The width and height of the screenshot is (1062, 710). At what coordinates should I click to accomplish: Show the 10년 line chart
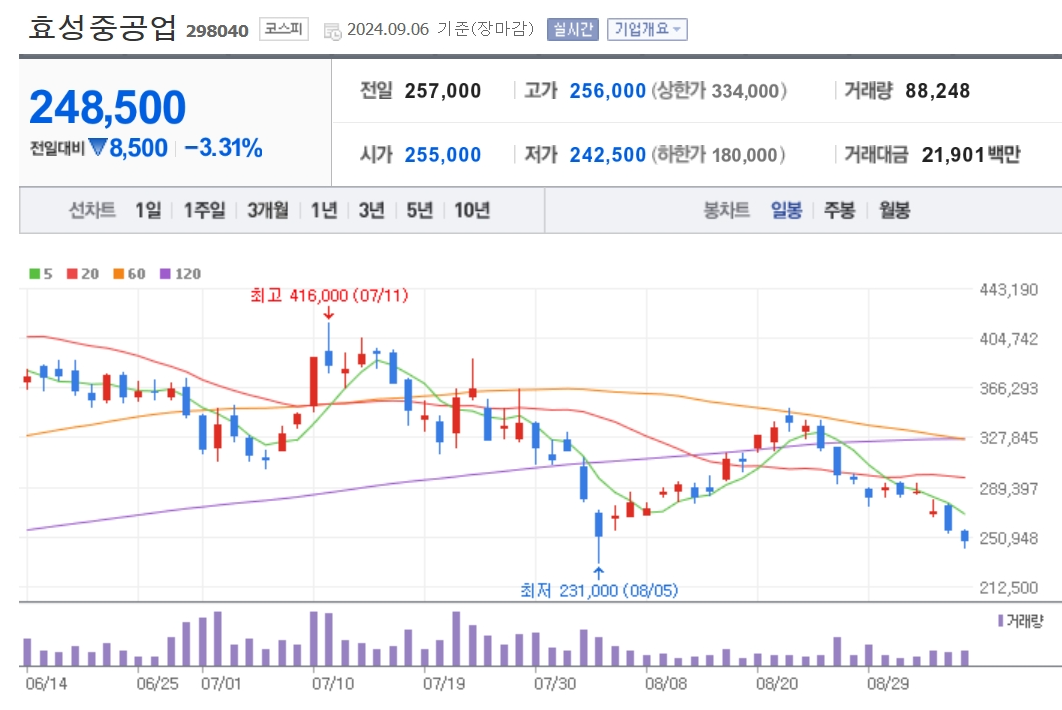click(472, 210)
